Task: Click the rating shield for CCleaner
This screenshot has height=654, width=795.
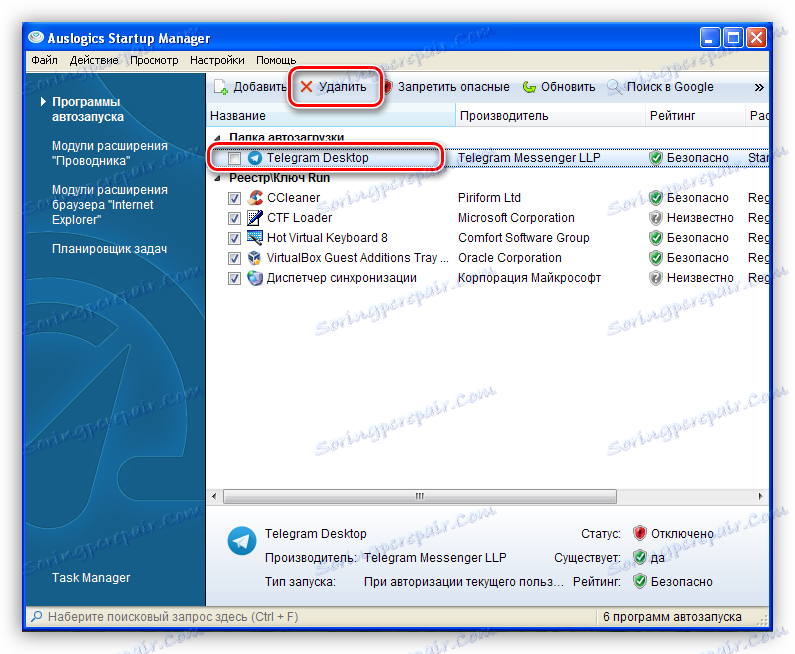Action: point(656,198)
